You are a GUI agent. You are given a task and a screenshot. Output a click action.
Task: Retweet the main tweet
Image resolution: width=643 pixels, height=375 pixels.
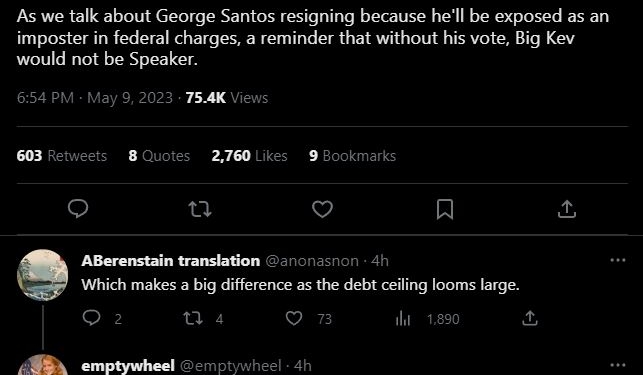click(x=200, y=209)
